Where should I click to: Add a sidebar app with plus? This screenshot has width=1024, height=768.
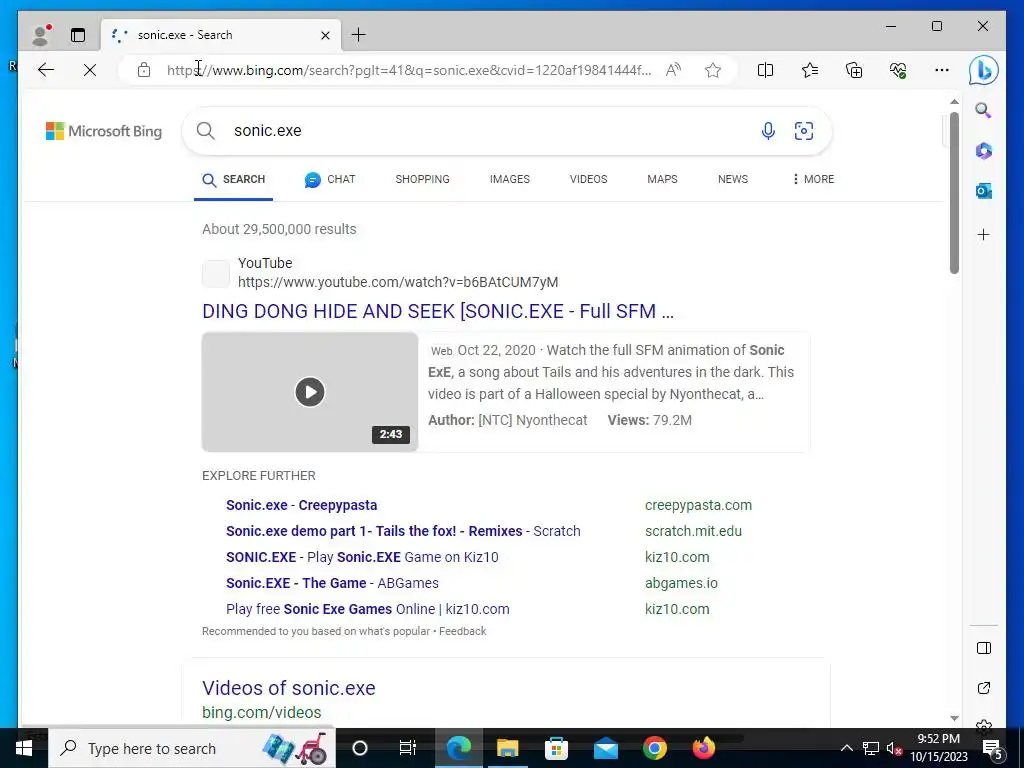[x=984, y=234]
